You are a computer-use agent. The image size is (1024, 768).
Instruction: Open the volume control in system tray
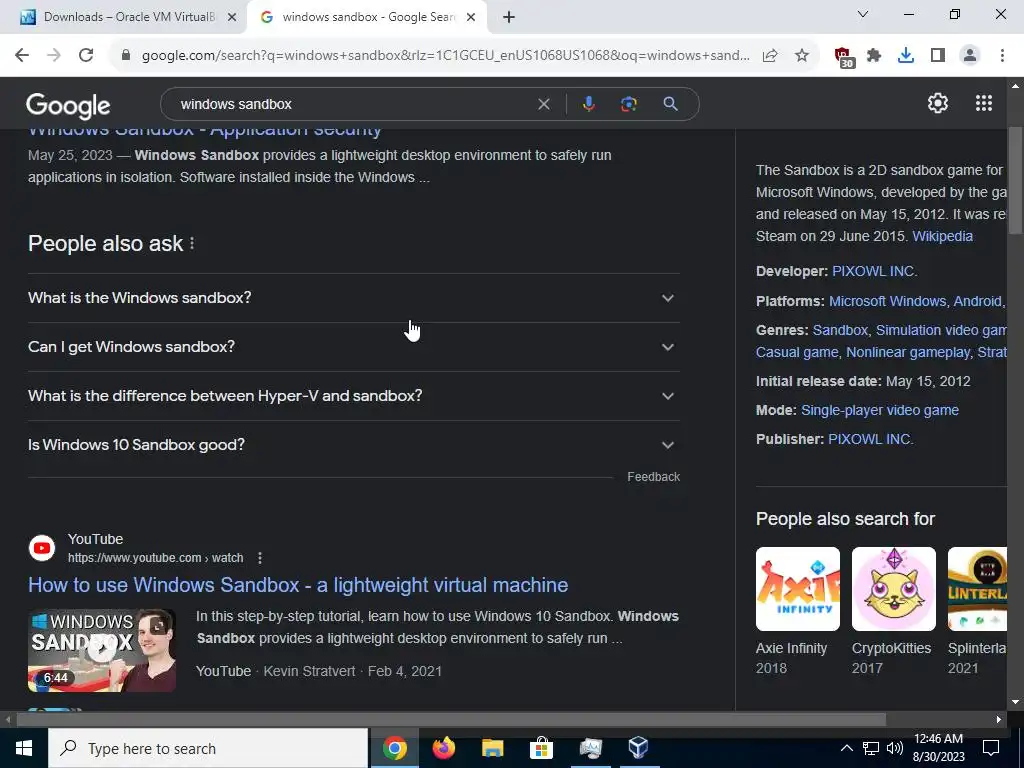coord(895,748)
